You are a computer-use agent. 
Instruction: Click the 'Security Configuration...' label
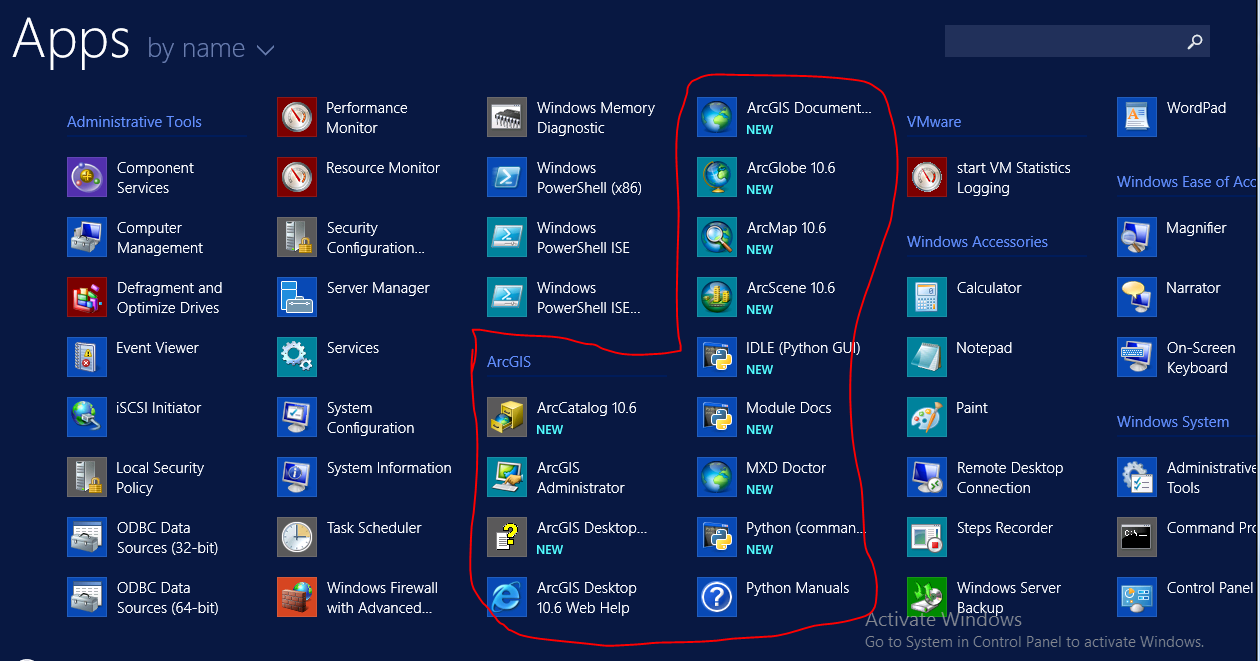point(376,238)
